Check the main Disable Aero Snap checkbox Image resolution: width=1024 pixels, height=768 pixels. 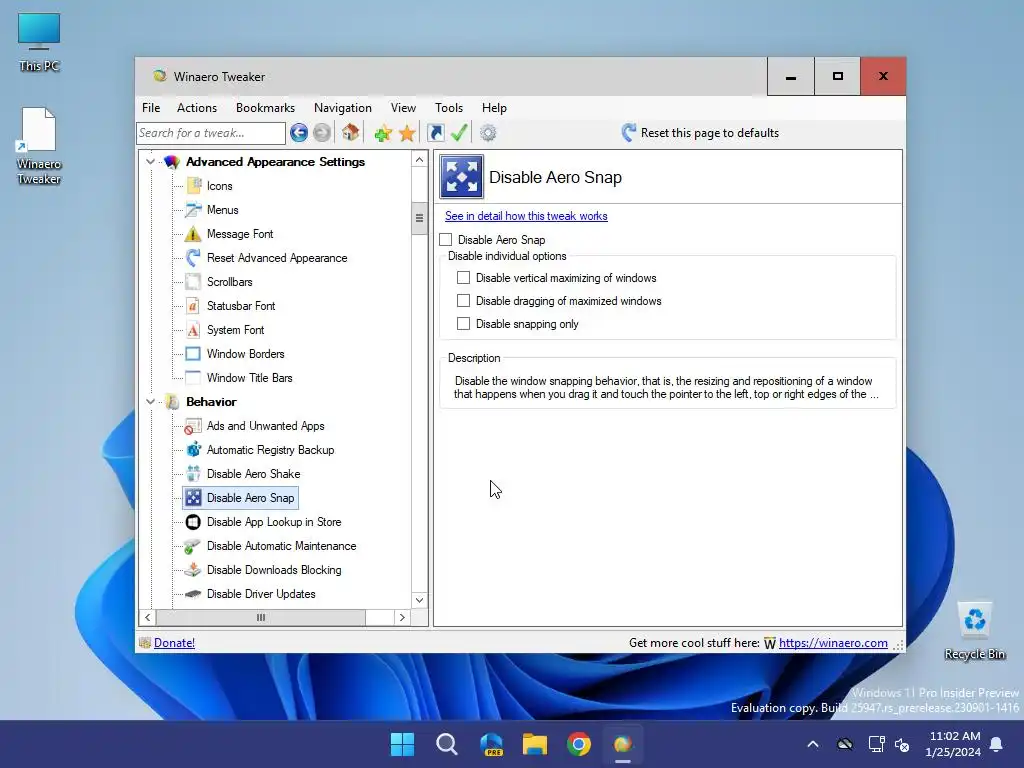tap(445, 240)
